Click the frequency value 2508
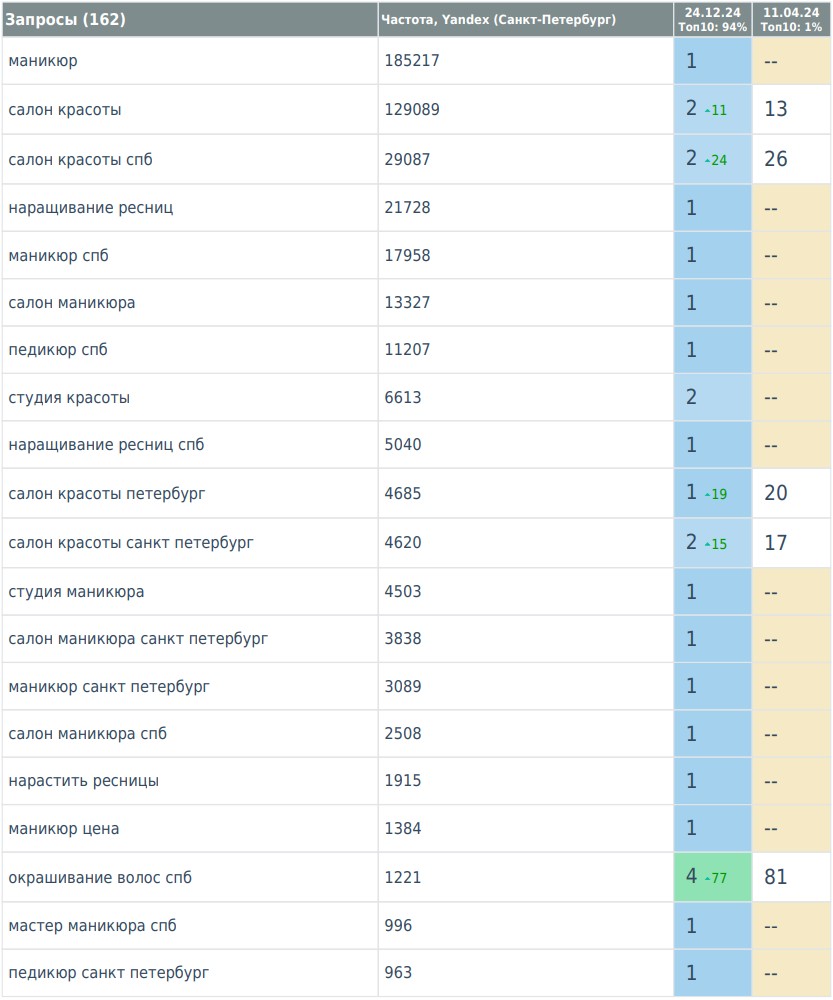The width and height of the screenshot is (833, 1000). point(403,733)
